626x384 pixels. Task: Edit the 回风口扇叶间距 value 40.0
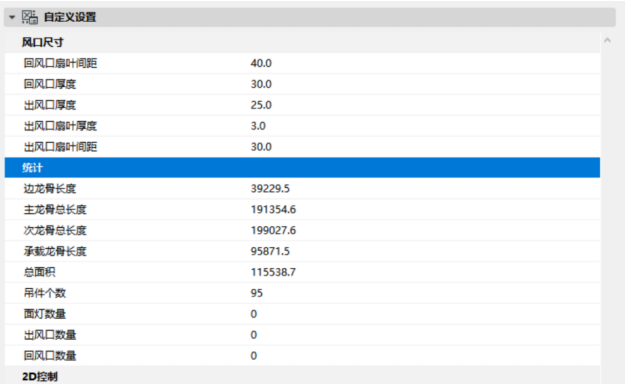coord(261,63)
